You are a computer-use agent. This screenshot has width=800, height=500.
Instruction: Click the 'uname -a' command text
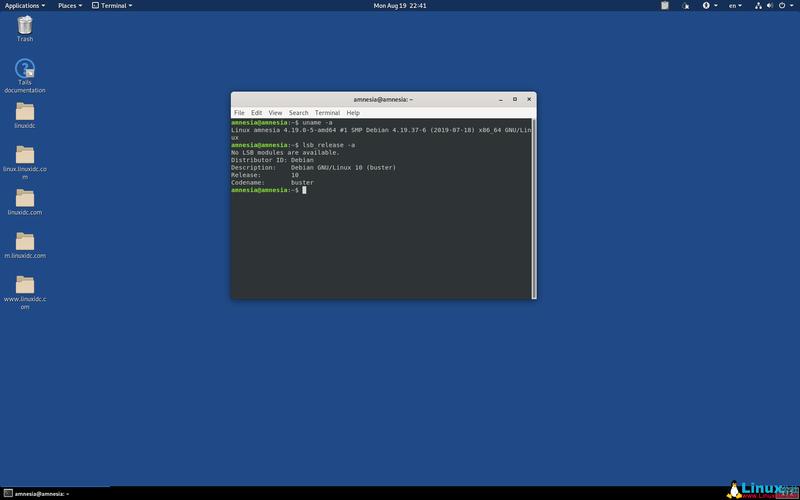tap(317, 122)
